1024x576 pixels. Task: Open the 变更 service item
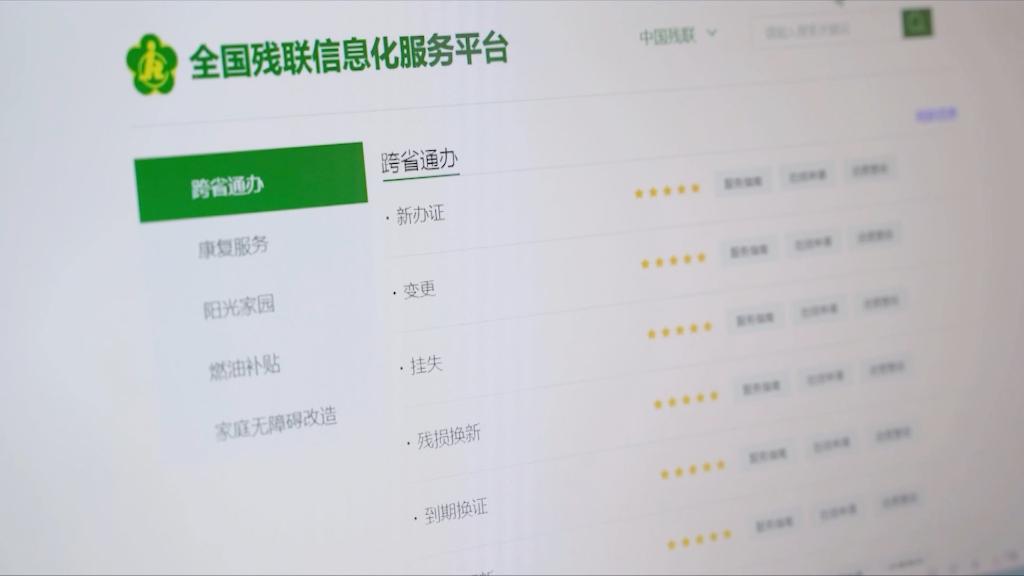419,290
